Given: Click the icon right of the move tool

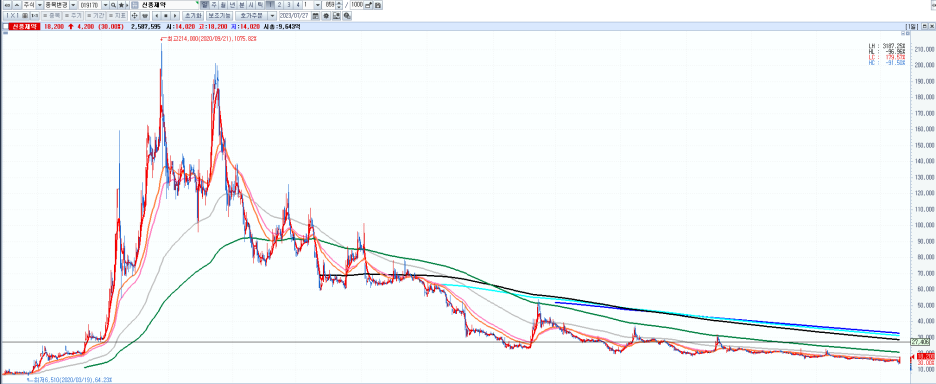Looking at the screenshot, I should (145, 16).
